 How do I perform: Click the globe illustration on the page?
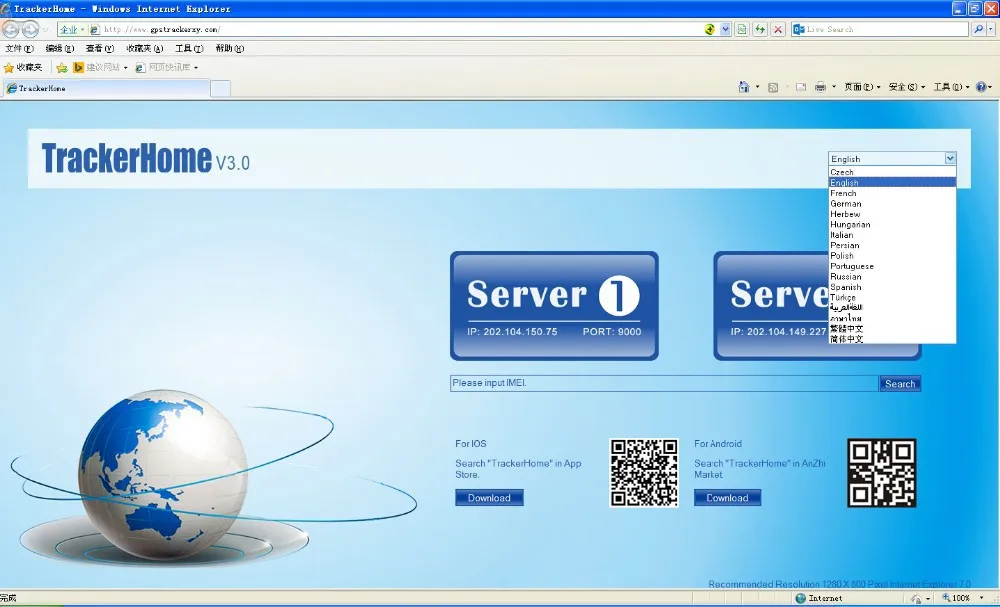[163, 474]
